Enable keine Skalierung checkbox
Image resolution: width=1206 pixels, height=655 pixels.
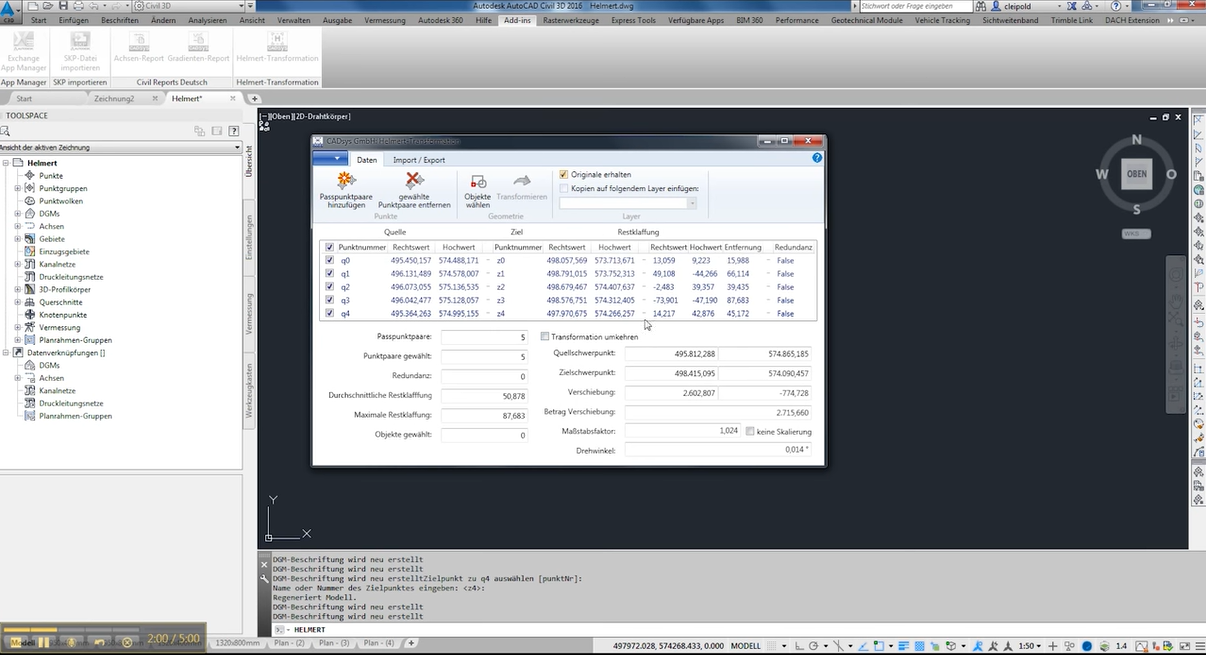click(750, 431)
